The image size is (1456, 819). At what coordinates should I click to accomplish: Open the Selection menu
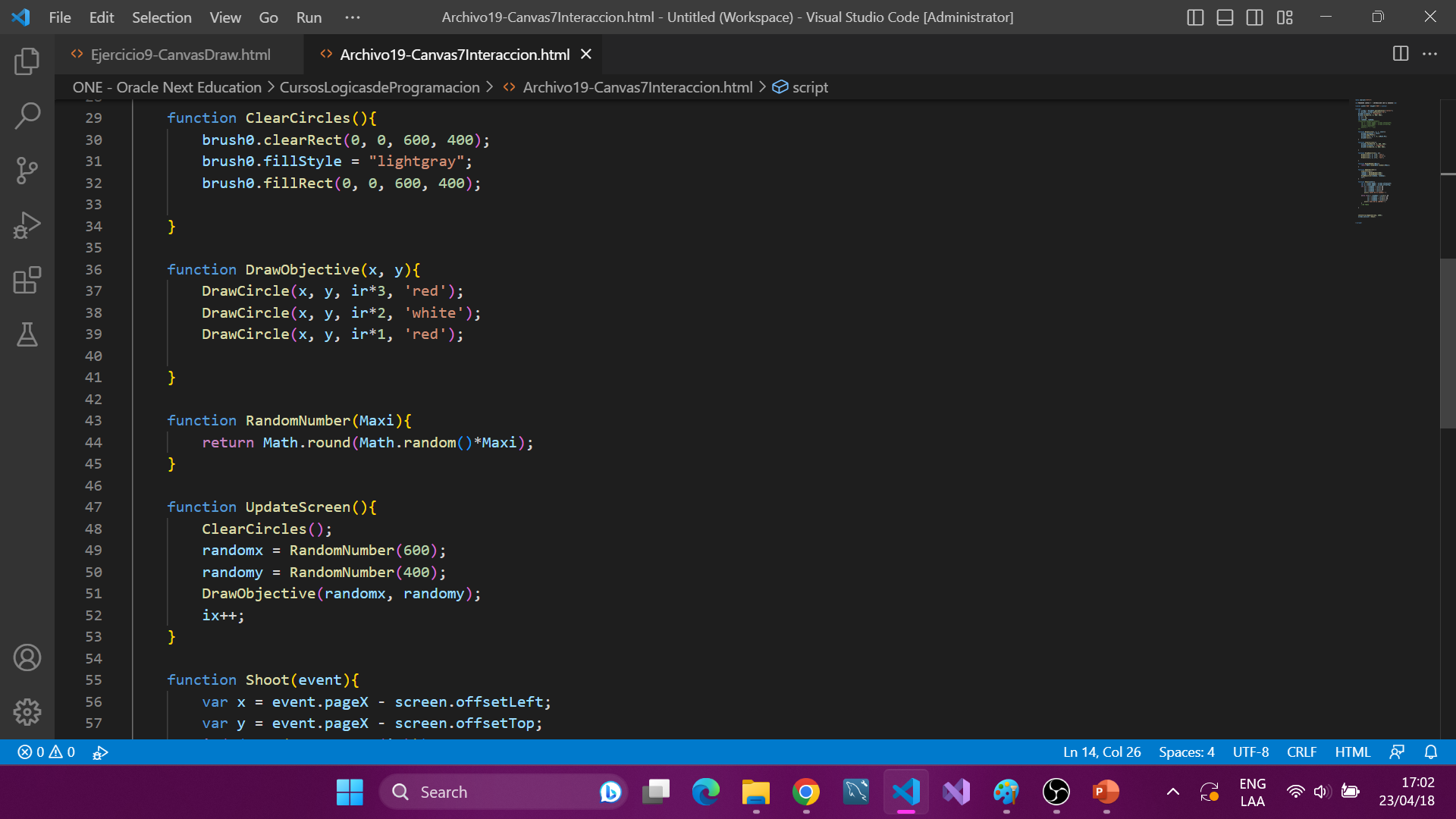pyautogui.click(x=162, y=17)
